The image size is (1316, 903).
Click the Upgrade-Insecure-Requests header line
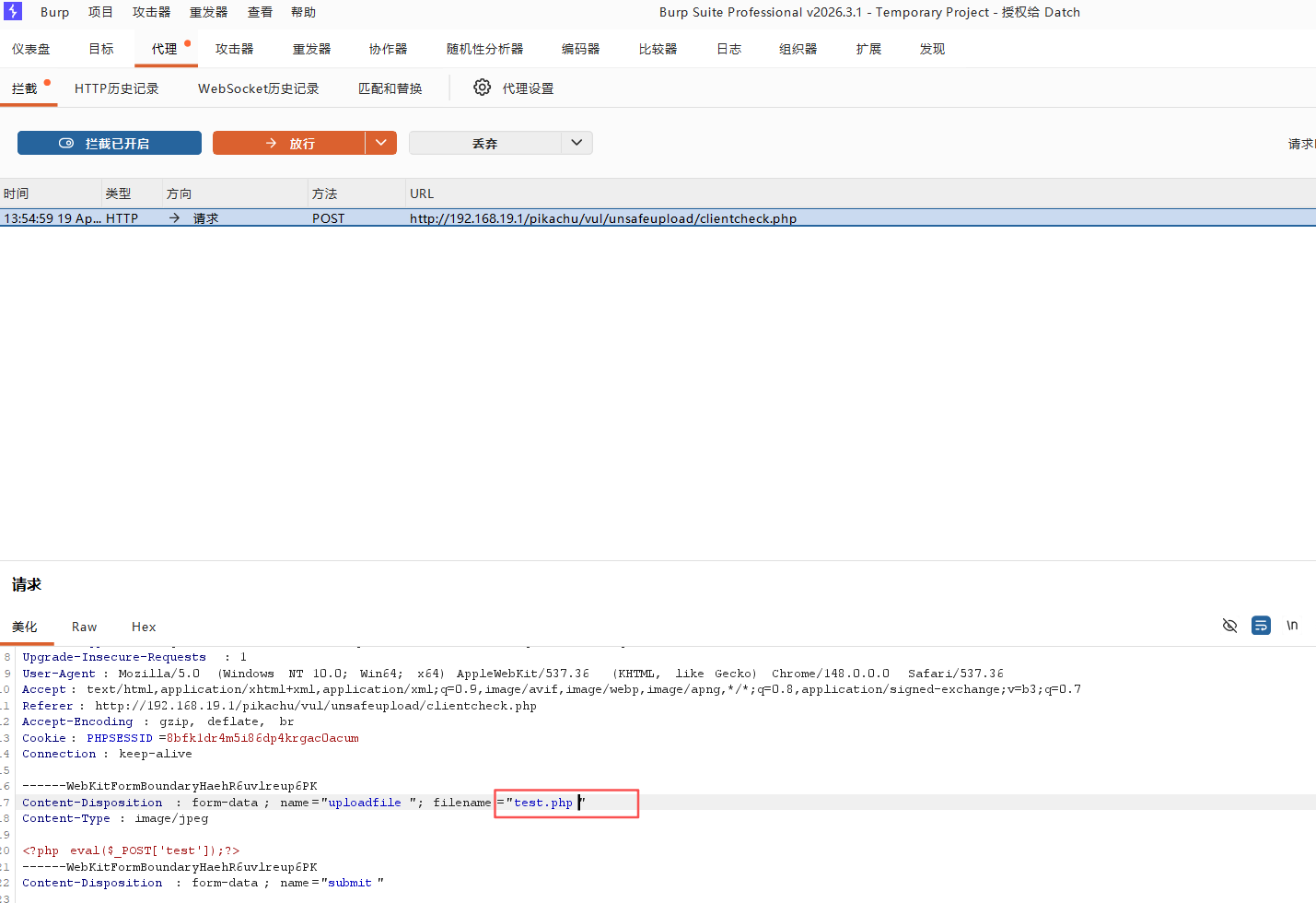point(134,657)
